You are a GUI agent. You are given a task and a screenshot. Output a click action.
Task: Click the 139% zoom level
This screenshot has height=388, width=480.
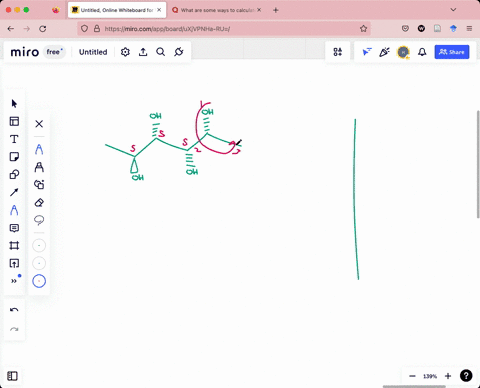430,376
